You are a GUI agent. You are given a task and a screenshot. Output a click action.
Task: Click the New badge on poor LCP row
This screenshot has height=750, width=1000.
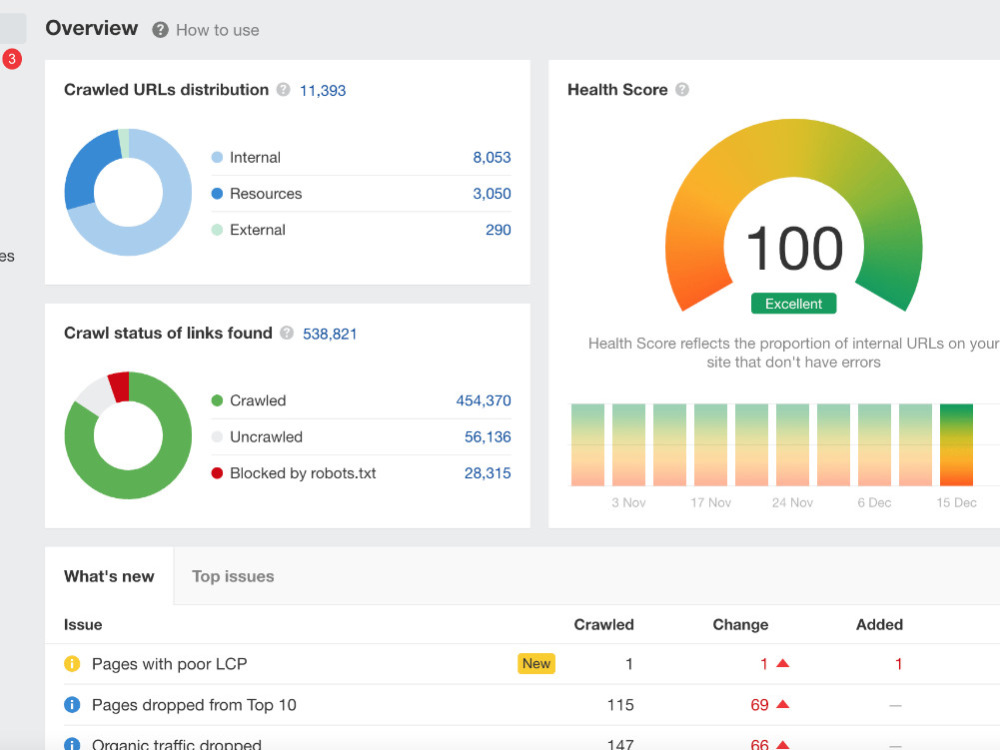tap(536, 664)
